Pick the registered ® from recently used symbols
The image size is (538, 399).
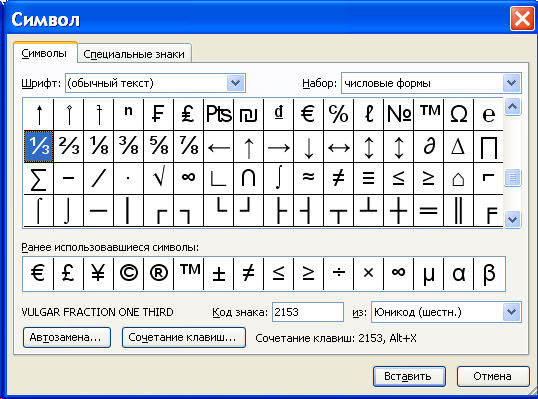point(159,274)
